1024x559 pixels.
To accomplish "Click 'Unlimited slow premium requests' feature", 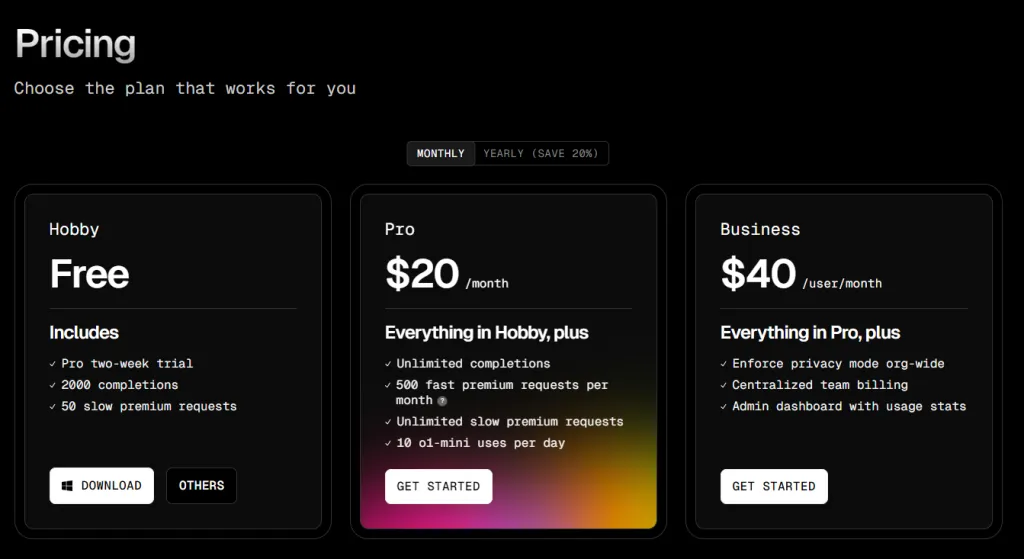I will (x=510, y=422).
